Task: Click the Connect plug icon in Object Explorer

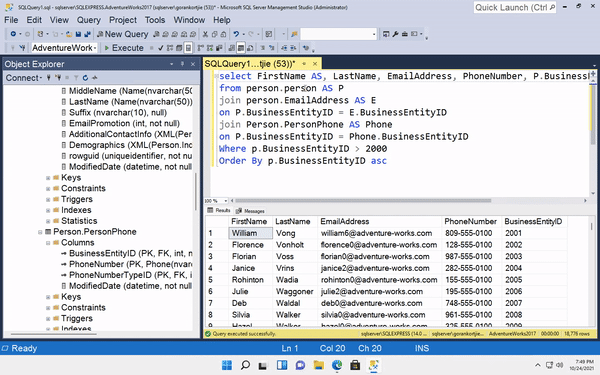Action: pyautogui.click(x=49, y=78)
